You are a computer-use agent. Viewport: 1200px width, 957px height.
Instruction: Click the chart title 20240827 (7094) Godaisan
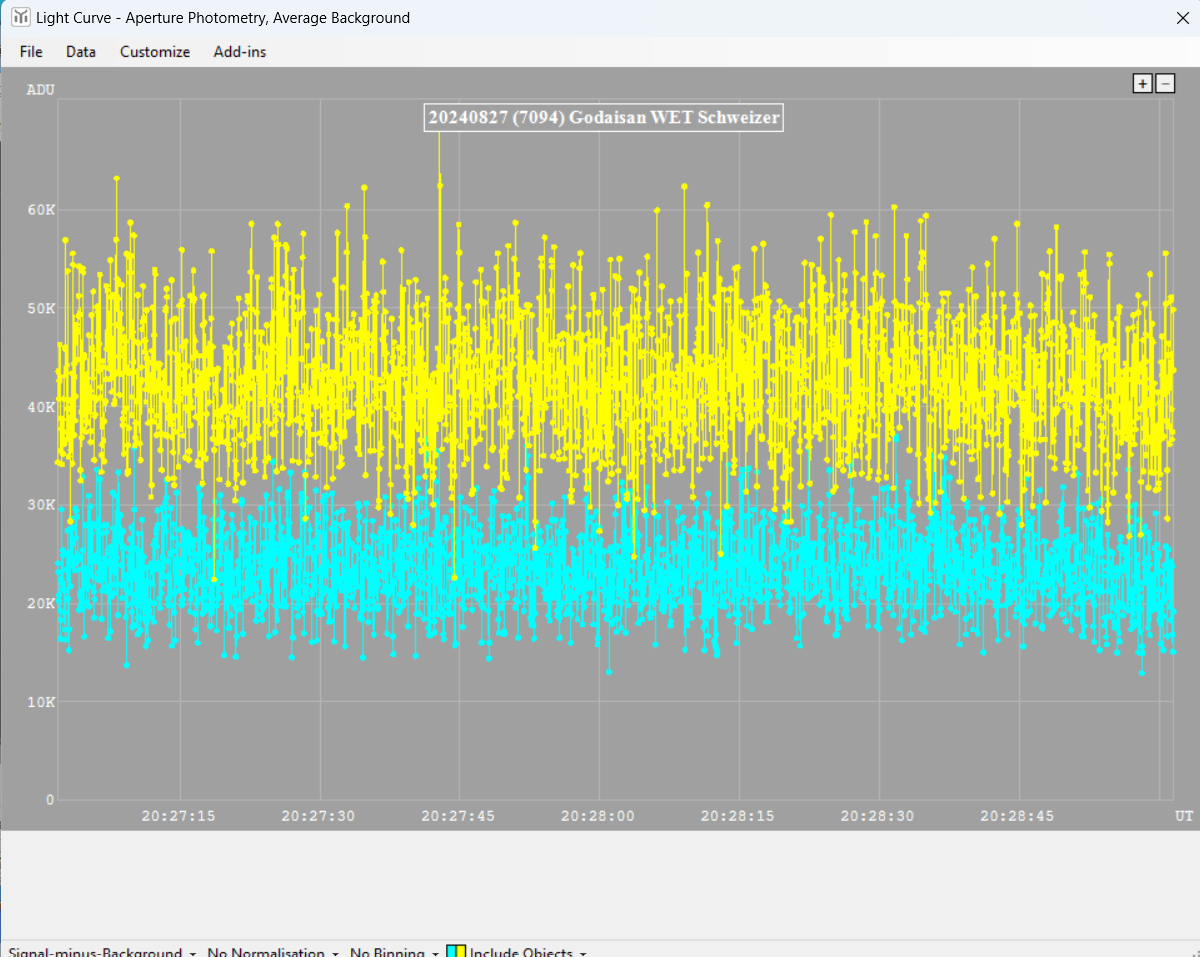[x=603, y=117]
